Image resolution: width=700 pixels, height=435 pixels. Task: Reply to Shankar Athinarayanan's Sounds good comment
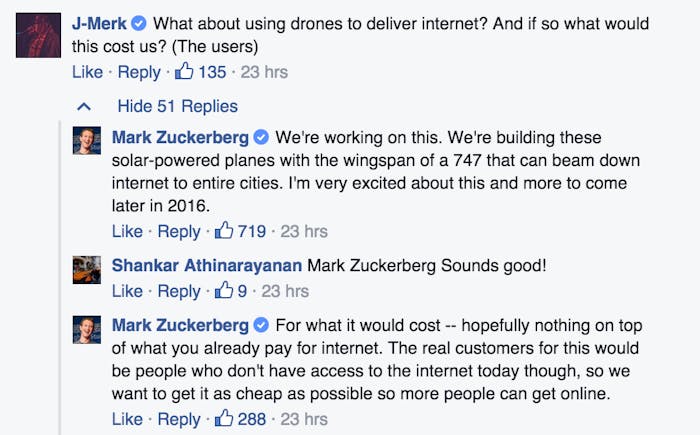179,292
